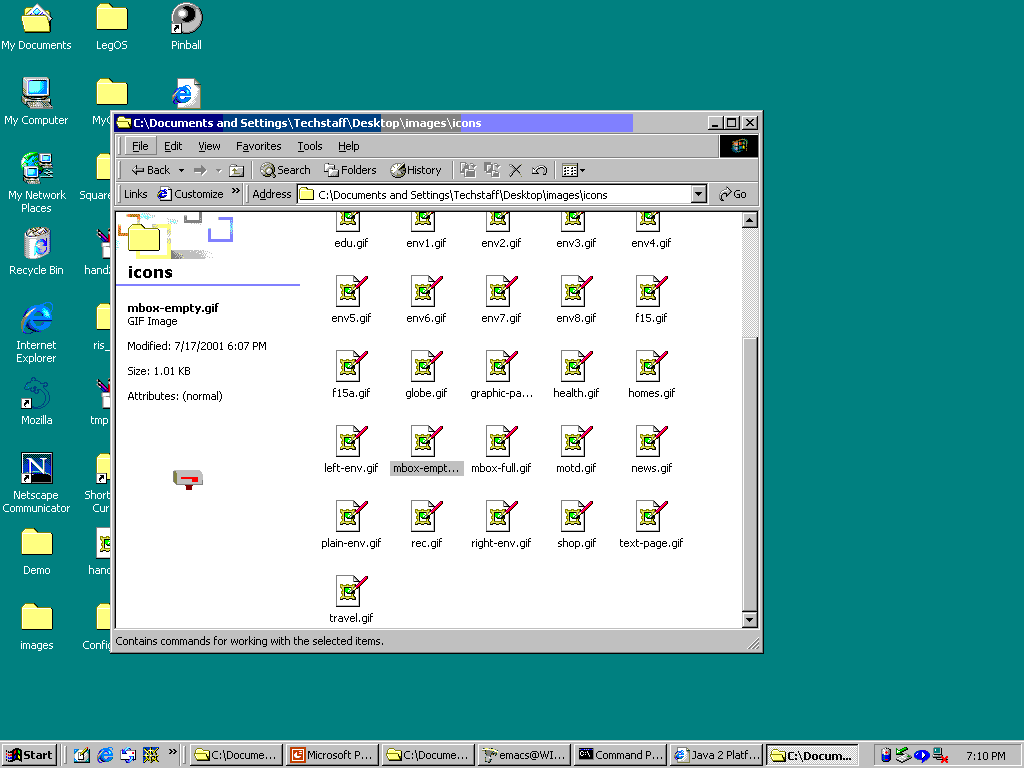Open Pinball shortcut on desktop
1024x768 pixels.
pyautogui.click(x=186, y=19)
